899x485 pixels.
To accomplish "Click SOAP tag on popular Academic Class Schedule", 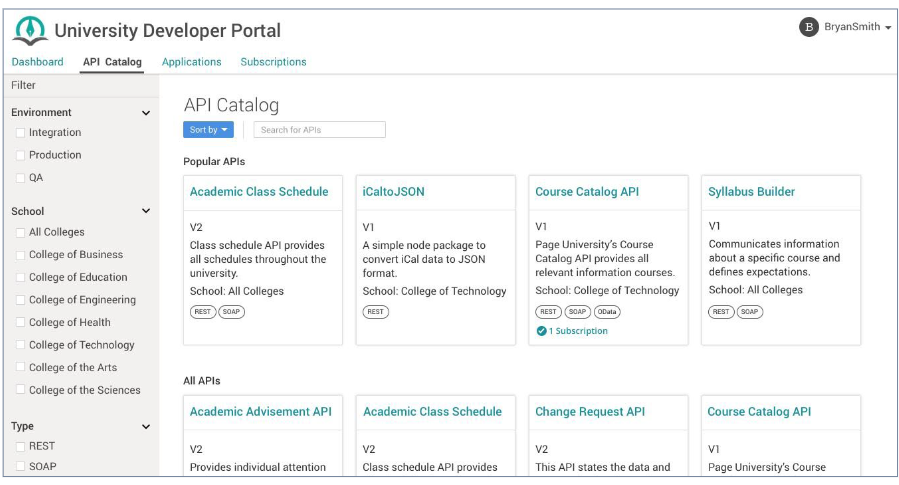I will click(231, 312).
